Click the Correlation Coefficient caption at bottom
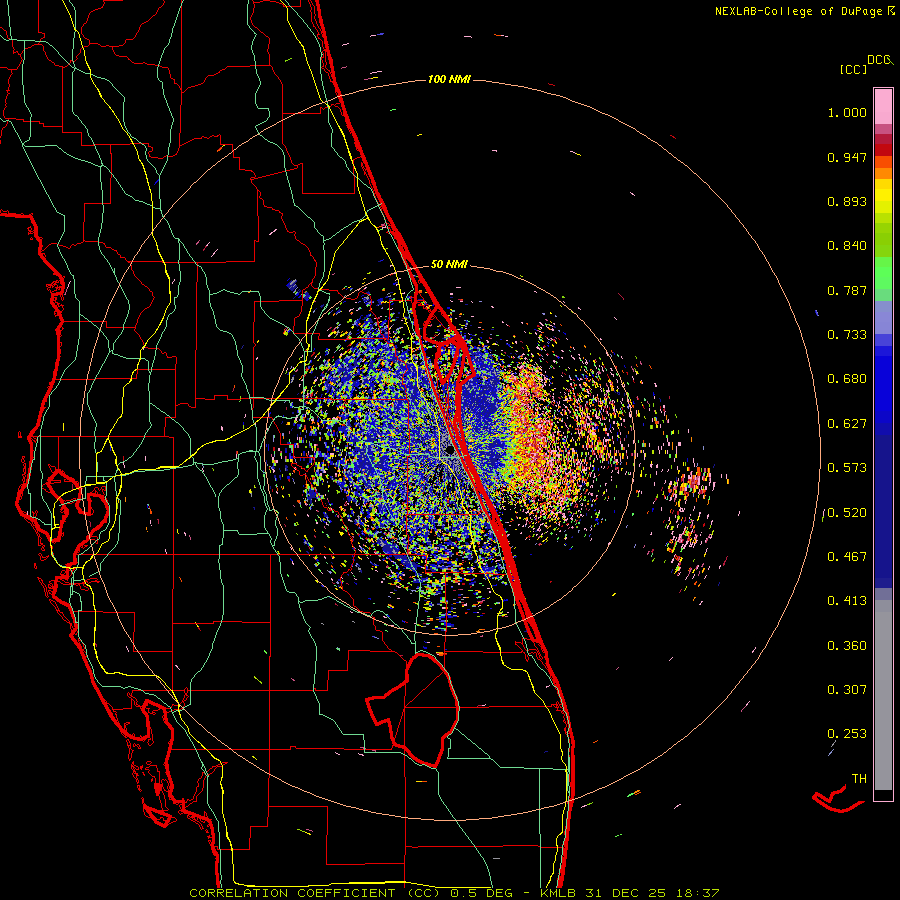Viewport: 900px width, 900px height. click(453, 893)
